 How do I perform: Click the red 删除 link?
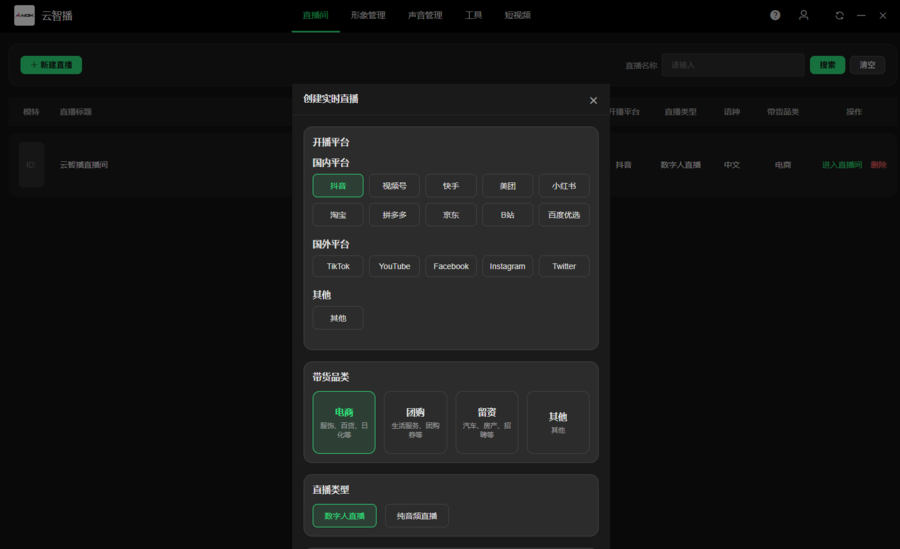(x=878, y=165)
